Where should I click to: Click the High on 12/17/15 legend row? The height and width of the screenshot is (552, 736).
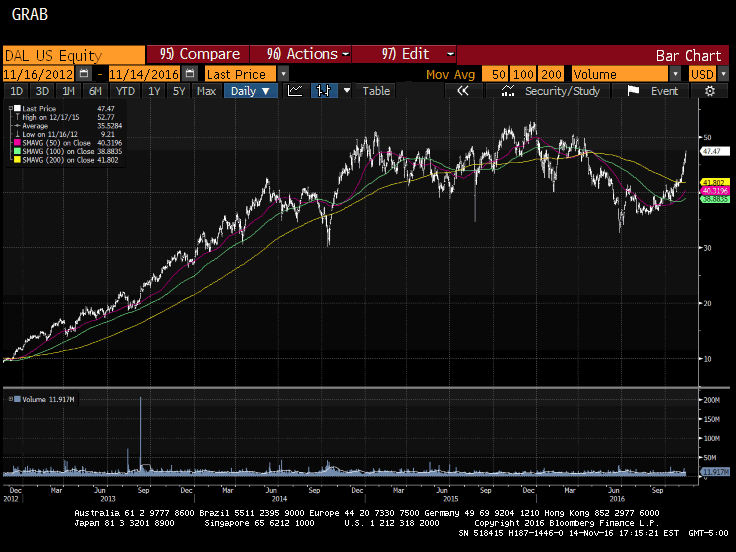(66, 117)
